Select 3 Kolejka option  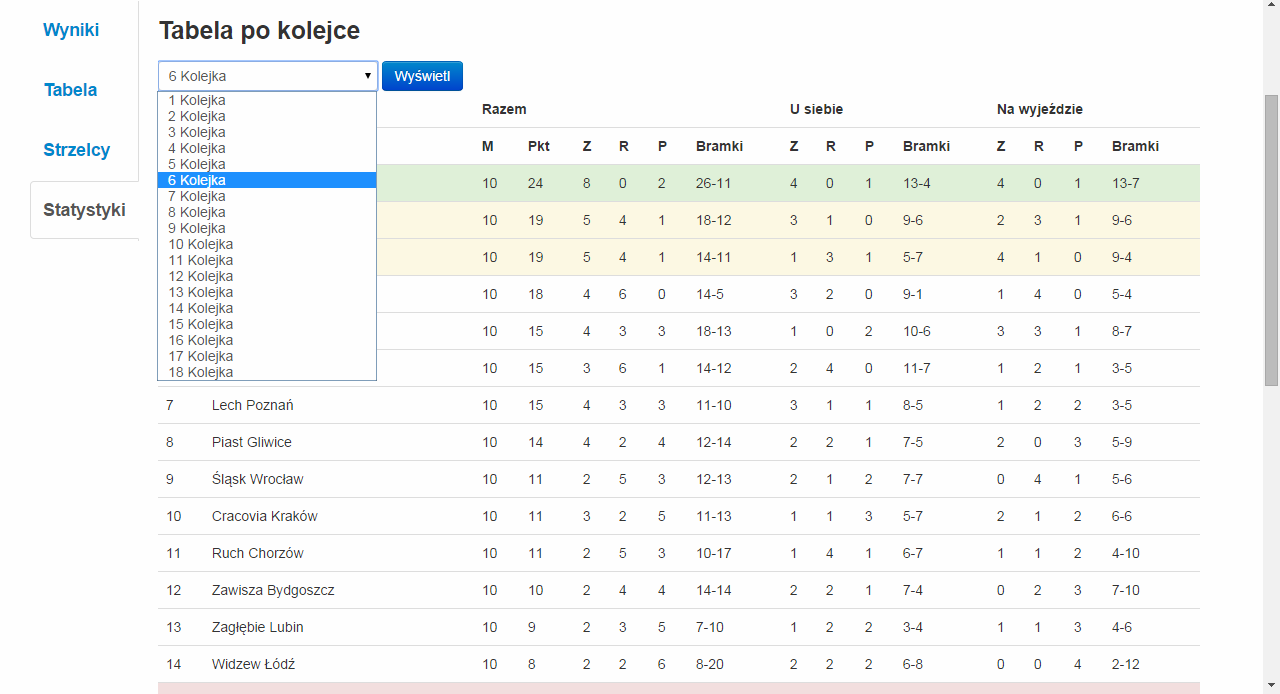tap(197, 132)
